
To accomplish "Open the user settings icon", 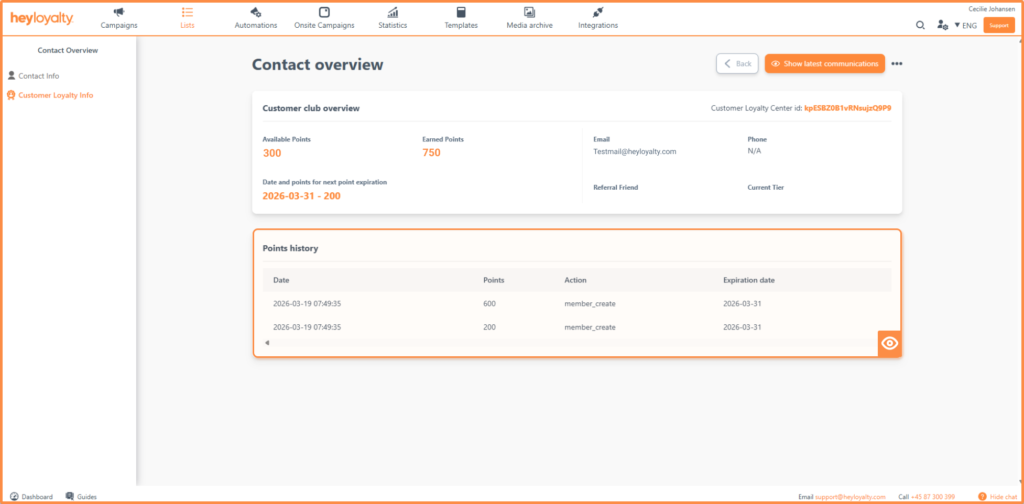I will (942, 25).
